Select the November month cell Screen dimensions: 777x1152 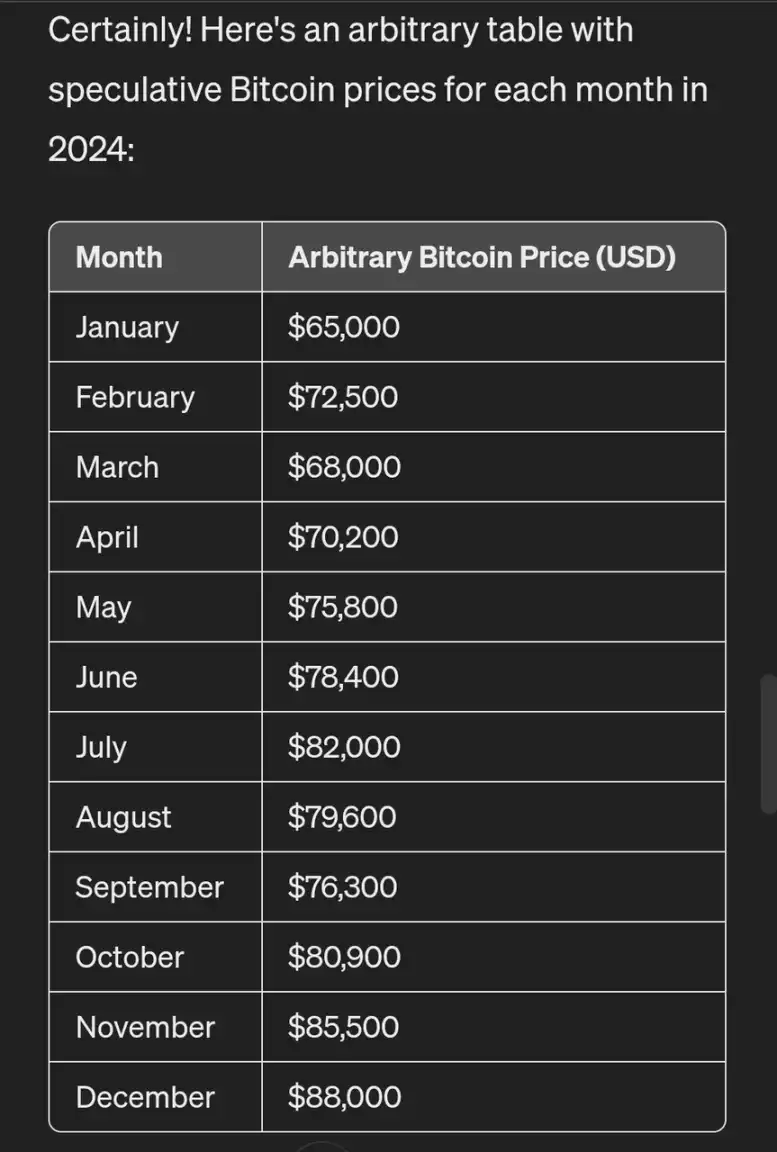[145, 1027]
